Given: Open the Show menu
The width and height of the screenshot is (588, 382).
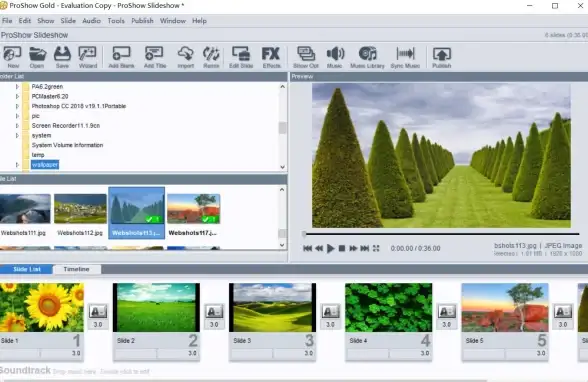Looking at the screenshot, I should tap(46, 21).
